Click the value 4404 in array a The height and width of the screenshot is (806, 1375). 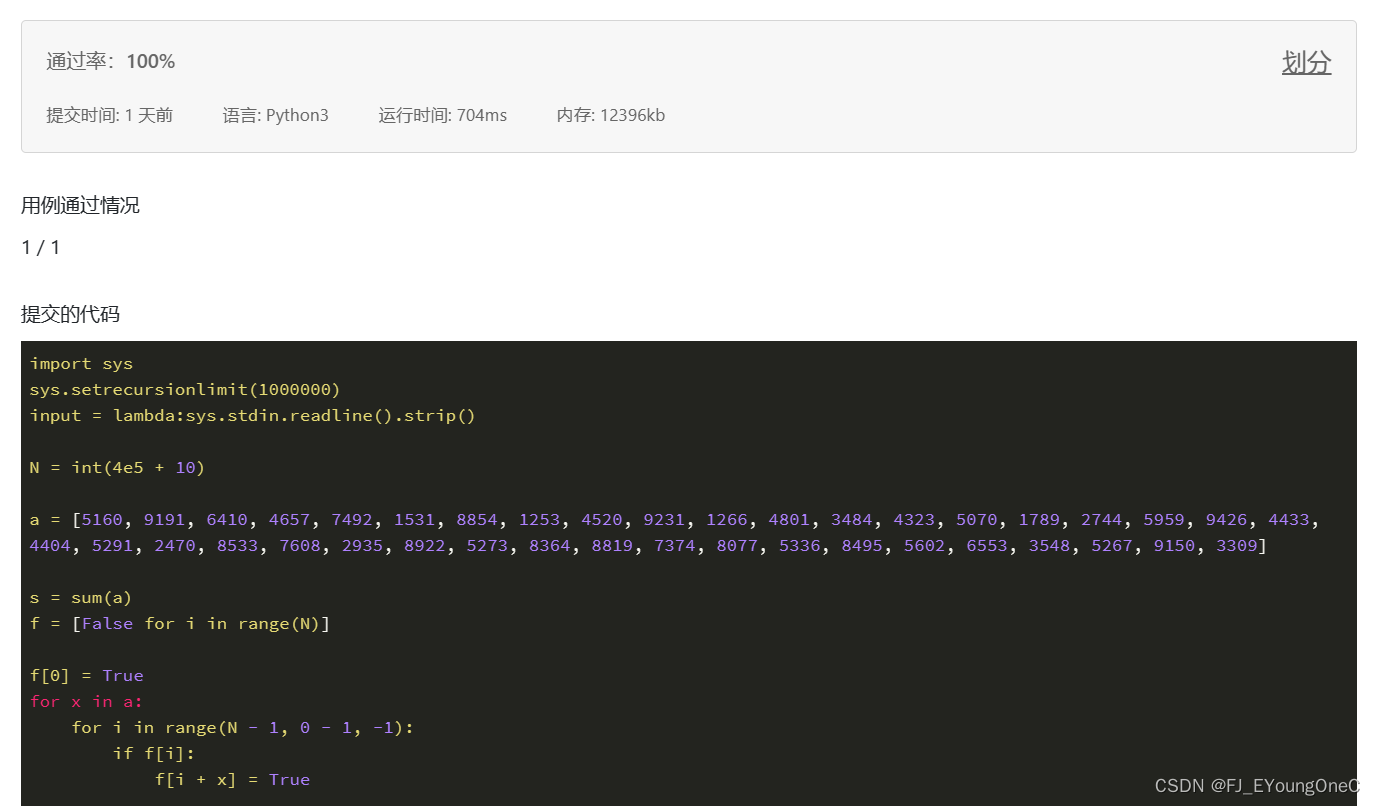point(50,546)
